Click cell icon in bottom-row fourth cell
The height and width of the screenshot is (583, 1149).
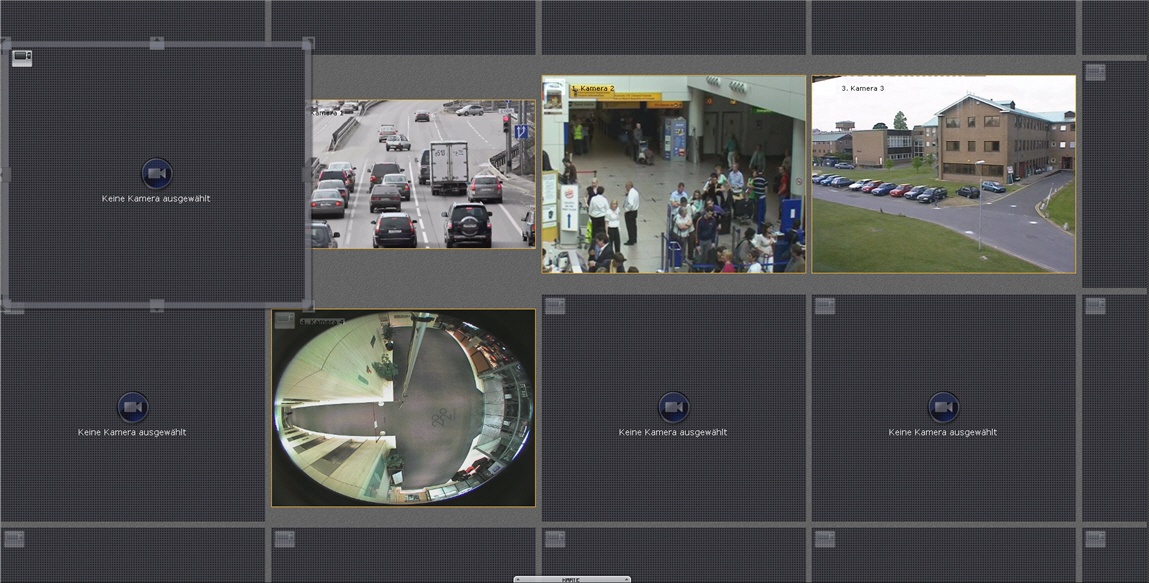(x=825, y=539)
